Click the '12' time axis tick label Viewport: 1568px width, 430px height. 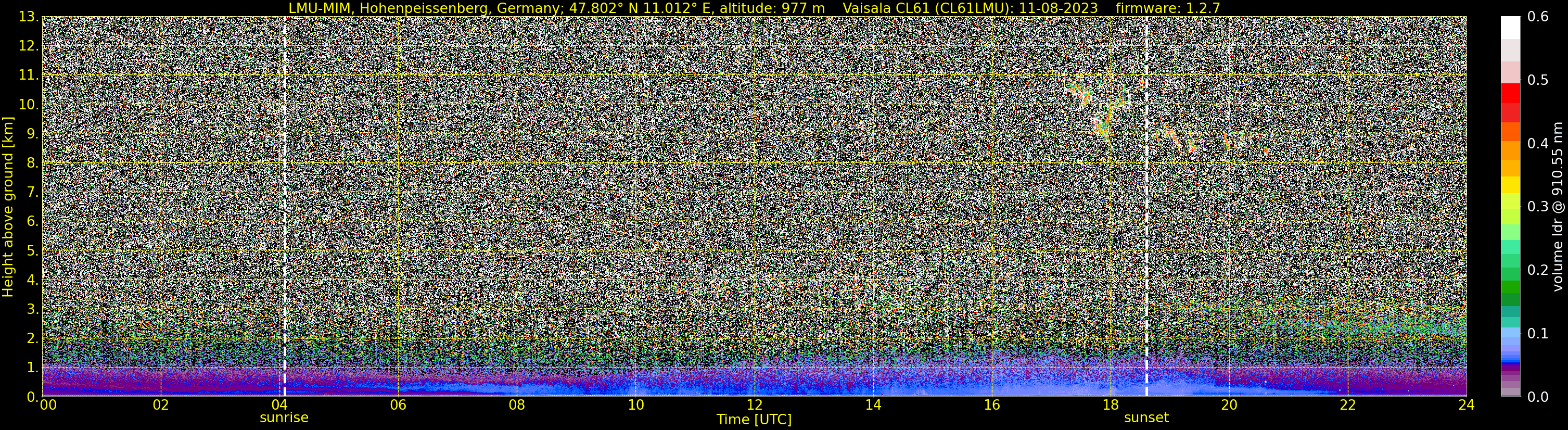coord(754,405)
